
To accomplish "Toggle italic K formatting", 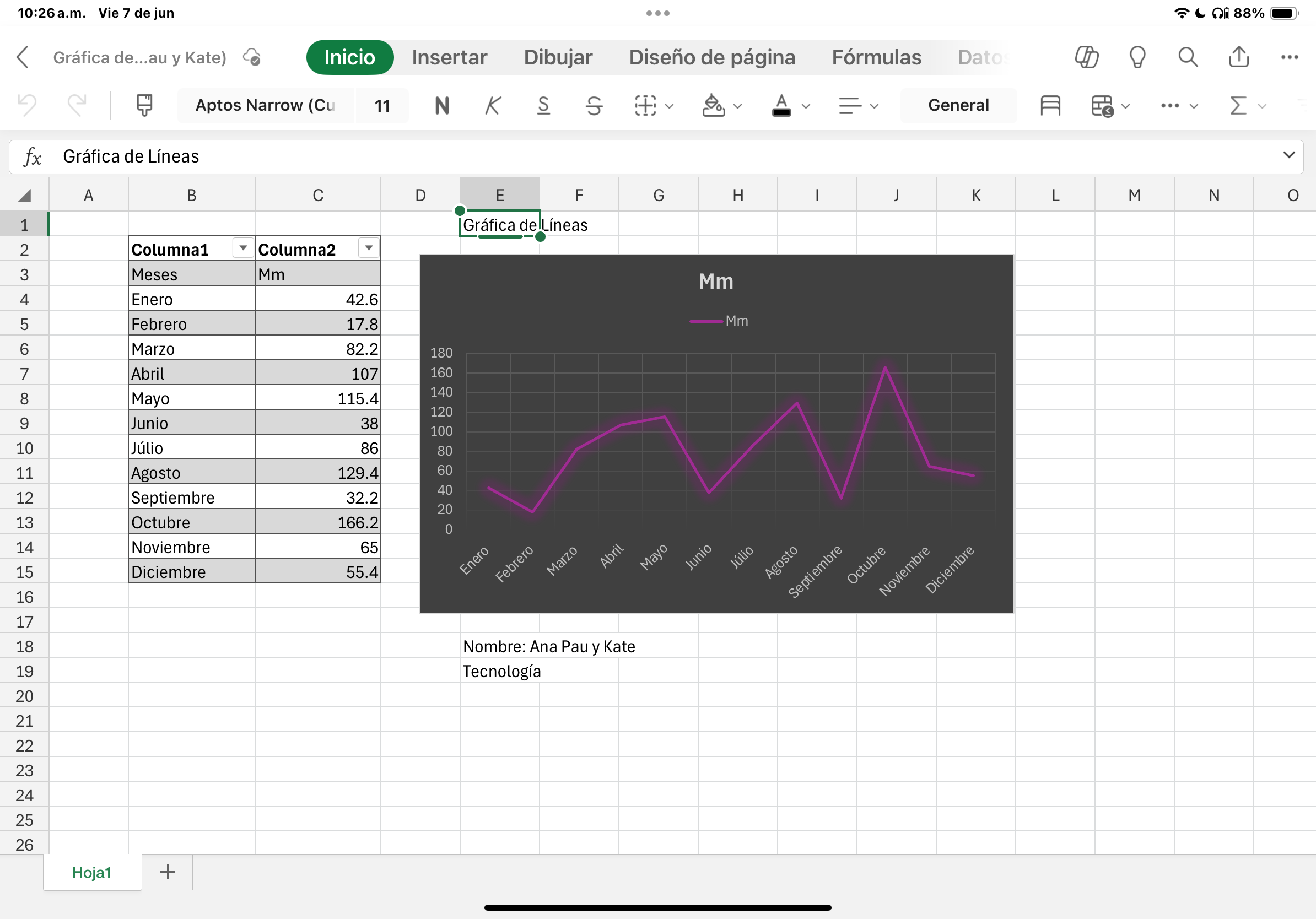I will (x=492, y=105).
